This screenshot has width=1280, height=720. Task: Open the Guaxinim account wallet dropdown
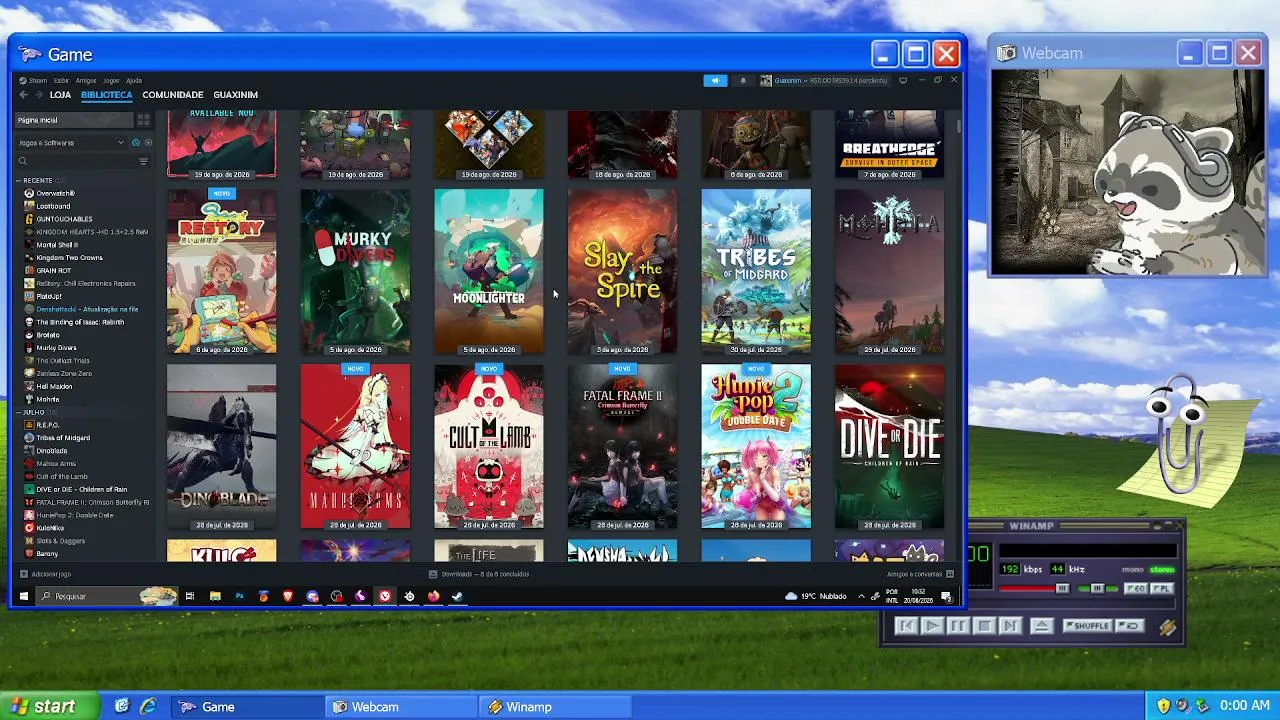pyautogui.click(x=824, y=80)
